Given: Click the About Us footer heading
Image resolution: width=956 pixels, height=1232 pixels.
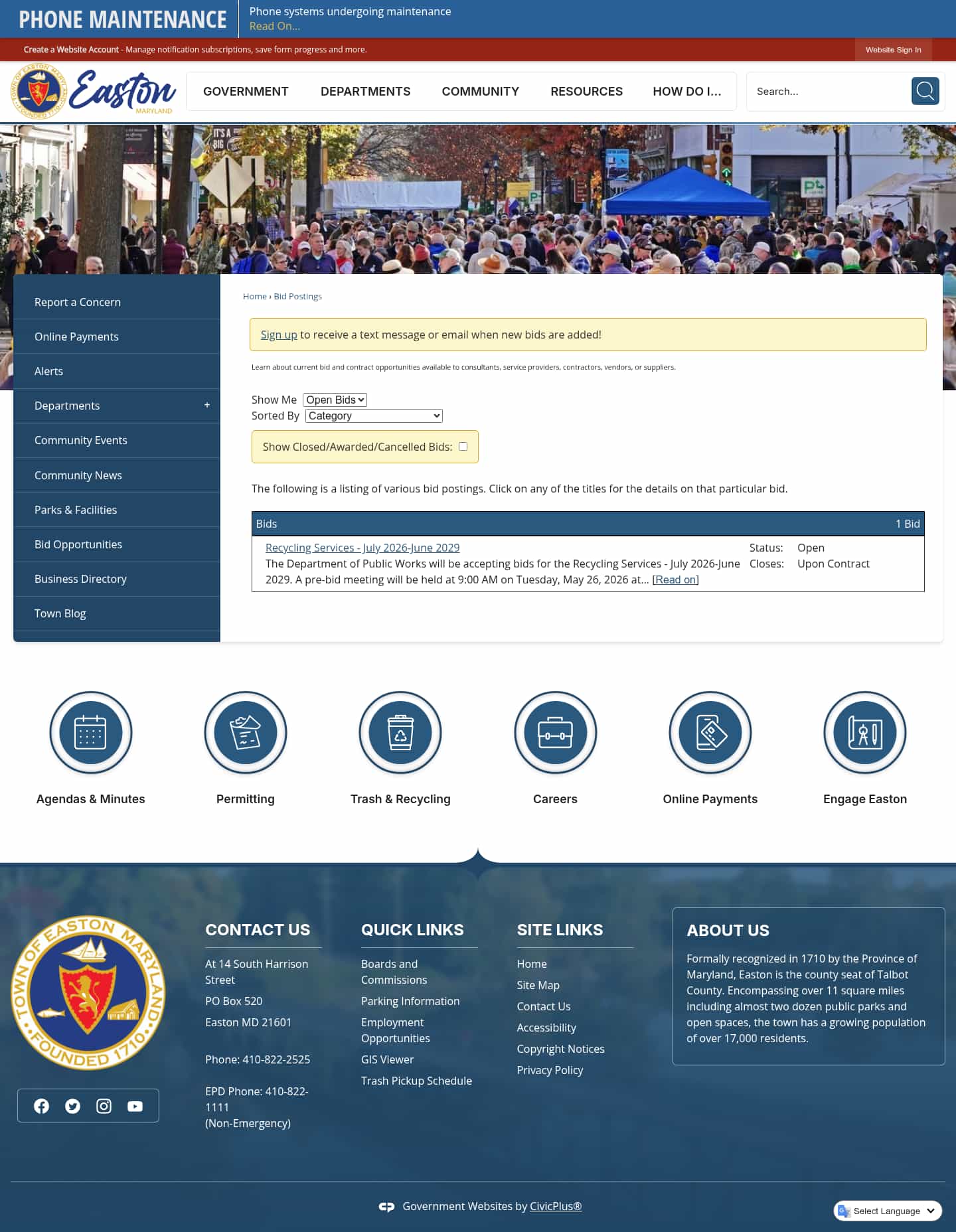Looking at the screenshot, I should point(728,931).
